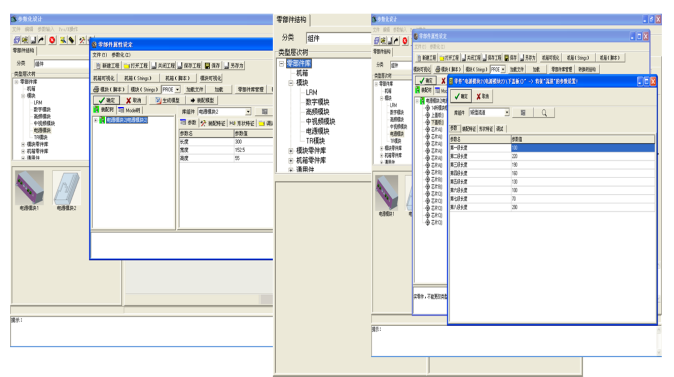Select 高频模块 in the enlarged middle tree
674x377 pixels.
pyautogui.click(x=317, y=112)
